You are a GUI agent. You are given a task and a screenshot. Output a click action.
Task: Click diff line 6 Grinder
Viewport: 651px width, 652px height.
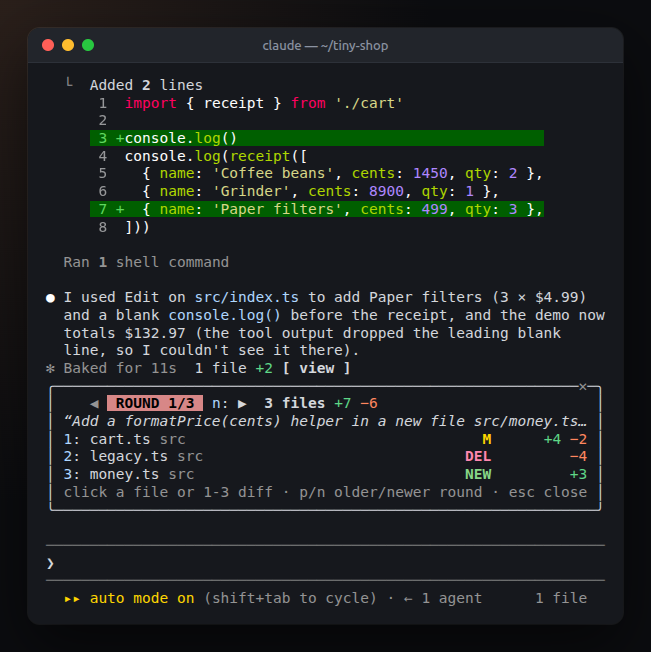(298, 191)
